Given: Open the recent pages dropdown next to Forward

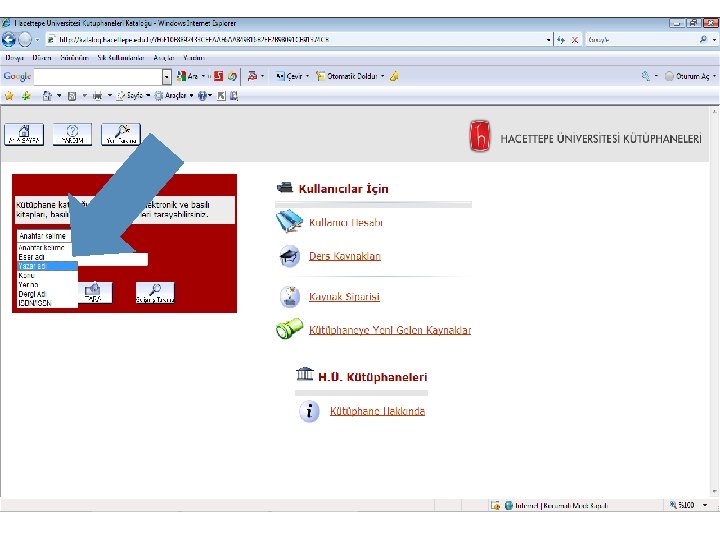Looking at the screenshot, I should [x=37, y=40].
